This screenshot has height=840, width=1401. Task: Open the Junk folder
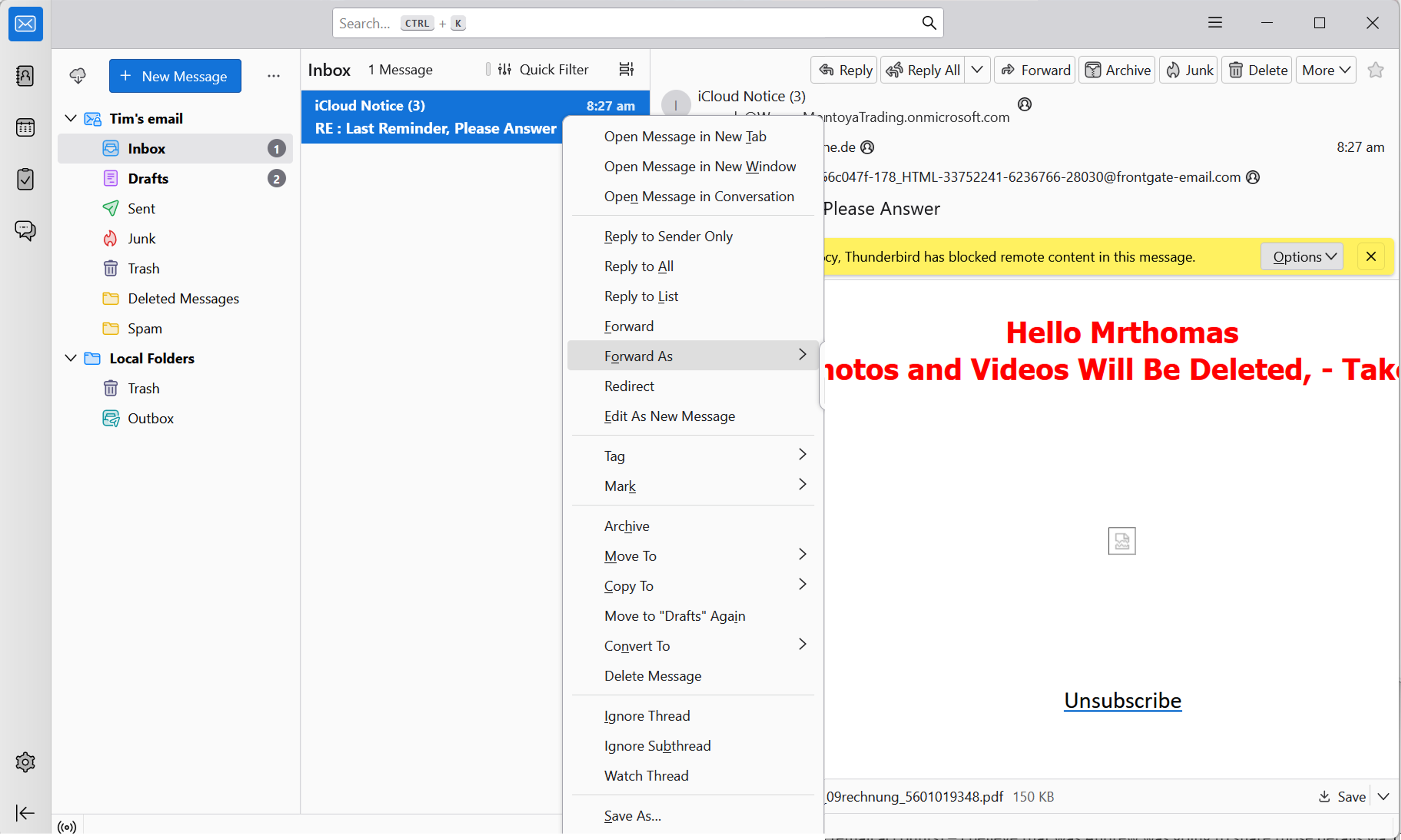(176, 238)
